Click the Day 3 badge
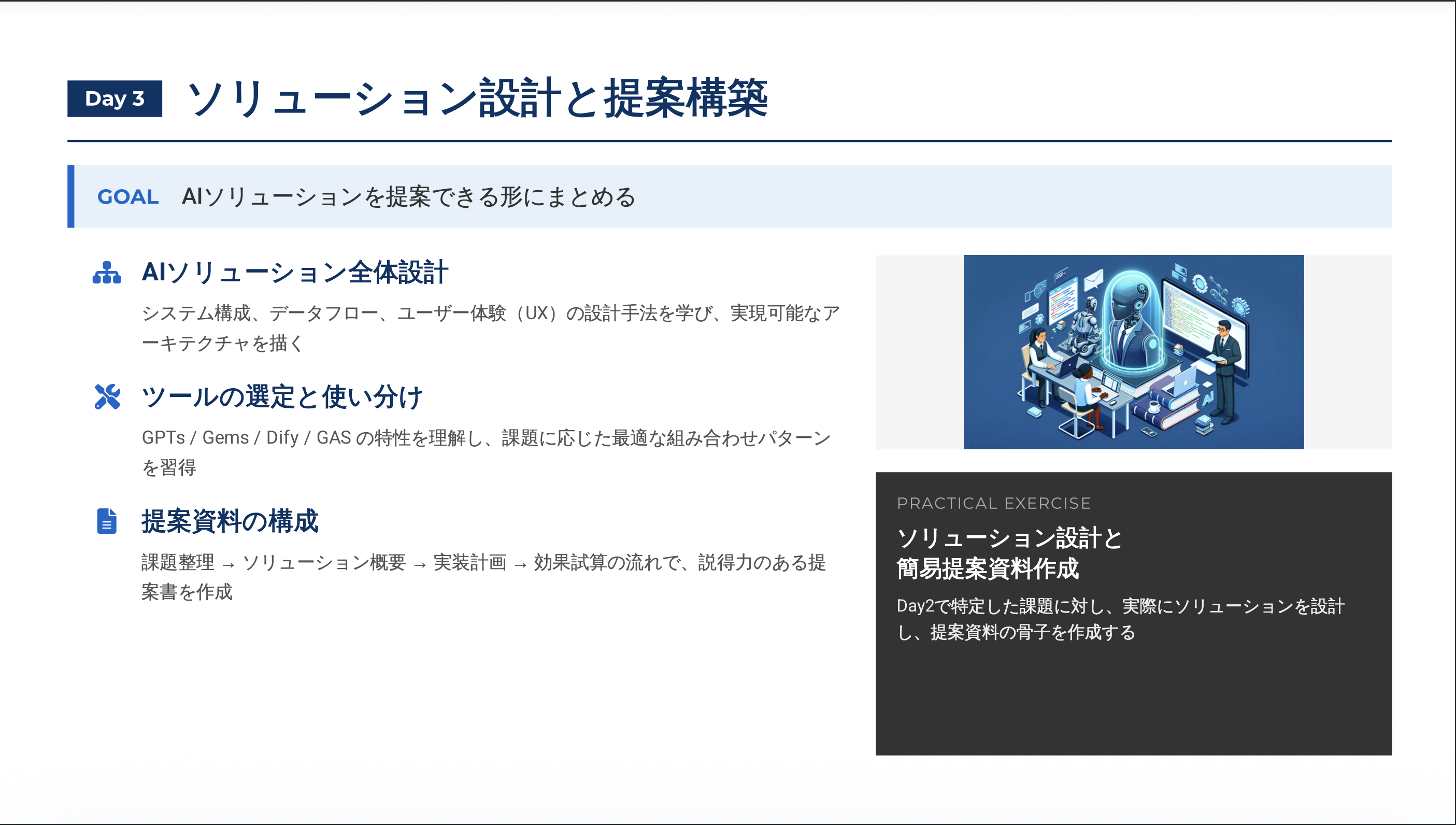The width and height of the screenshot is (1456, 825). 115,98
